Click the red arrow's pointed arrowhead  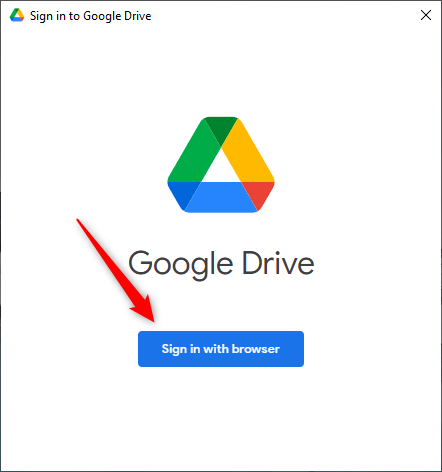(146, 310)
